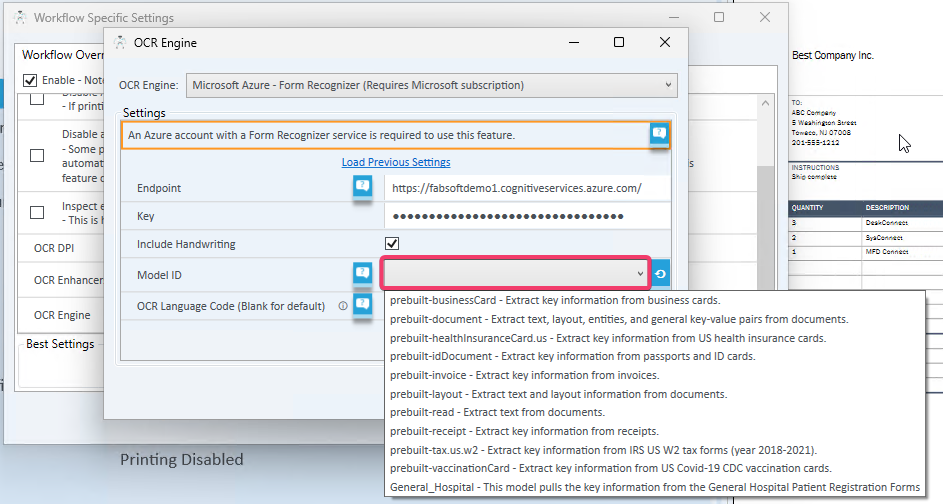Click the Workflow Specific Settings title icon
The image size is (943, 504).
click(18, 18)
